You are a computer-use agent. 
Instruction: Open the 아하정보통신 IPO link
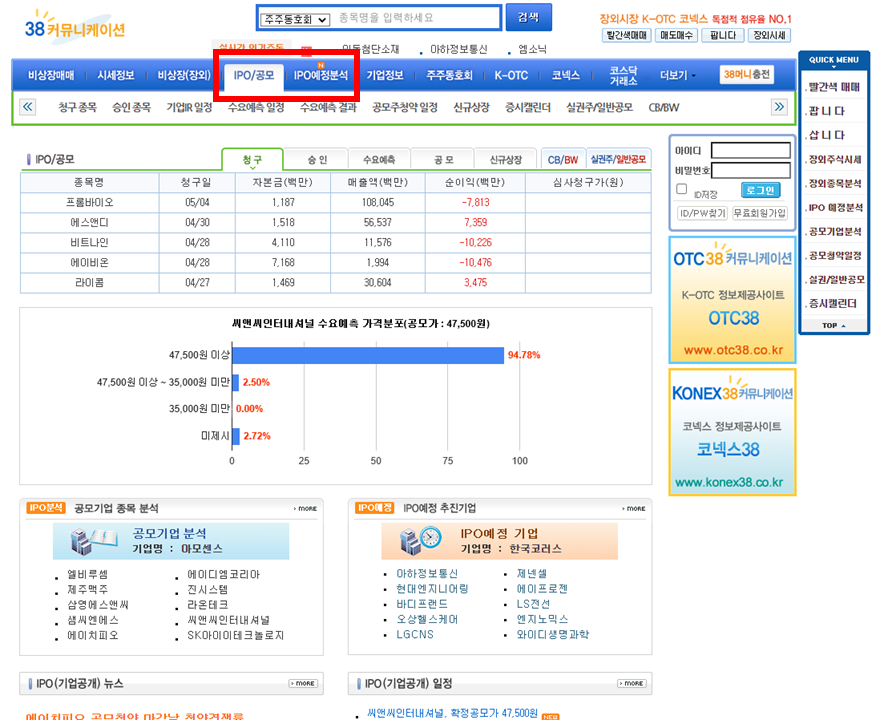[427, 573]
